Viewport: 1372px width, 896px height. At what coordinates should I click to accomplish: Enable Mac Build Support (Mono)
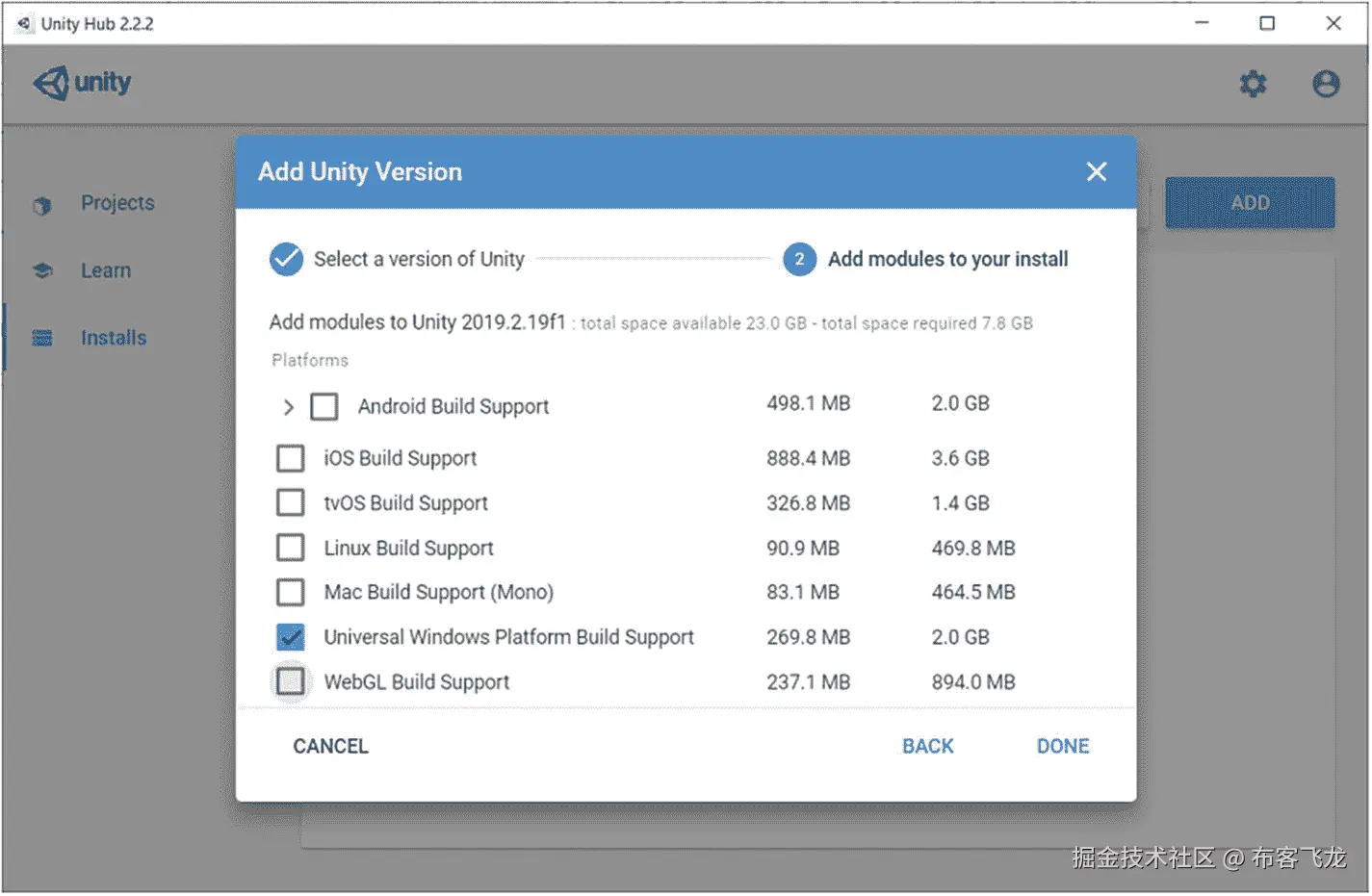click(x=290, y=592)
